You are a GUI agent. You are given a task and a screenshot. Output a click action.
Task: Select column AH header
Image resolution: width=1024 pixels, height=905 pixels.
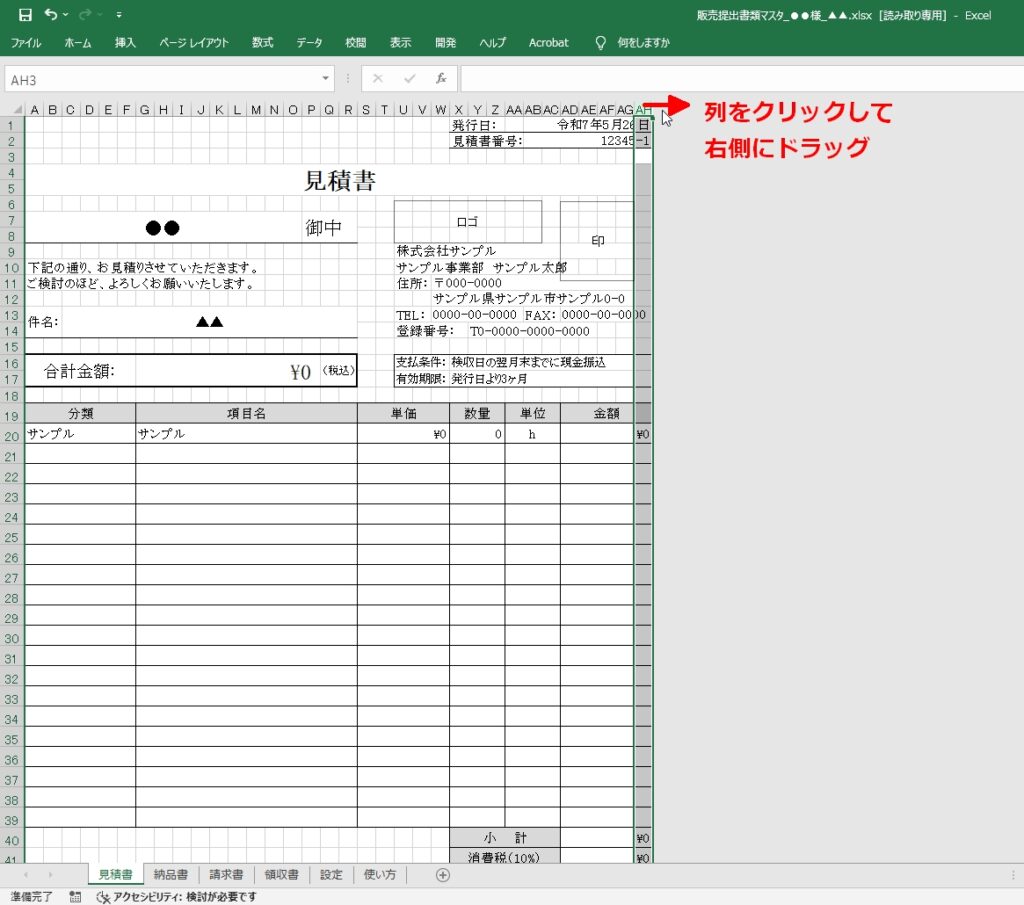pos(643,110)
